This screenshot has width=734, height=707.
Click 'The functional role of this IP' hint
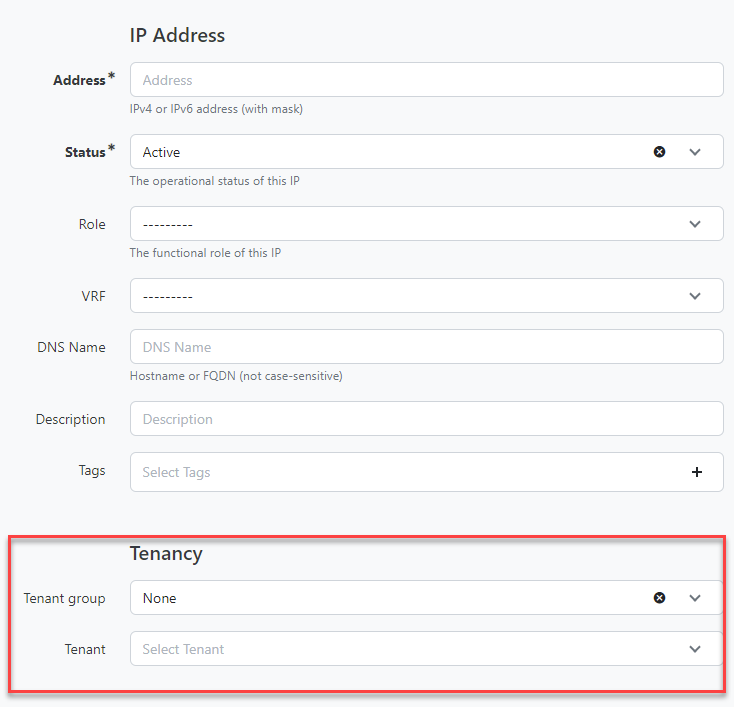pos(206,253)
